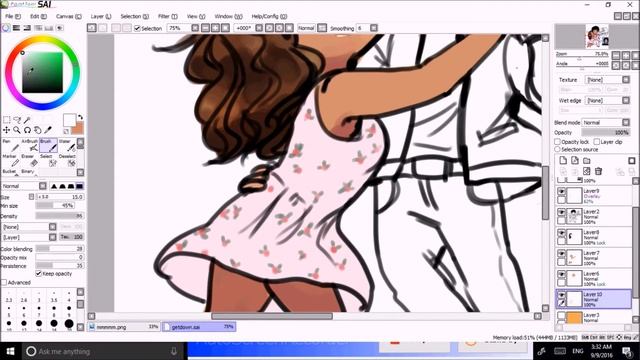This screenshot has height=360, width=640.
Task: Click the Cortana Ask me anything box
Action: tap(102, 351)
